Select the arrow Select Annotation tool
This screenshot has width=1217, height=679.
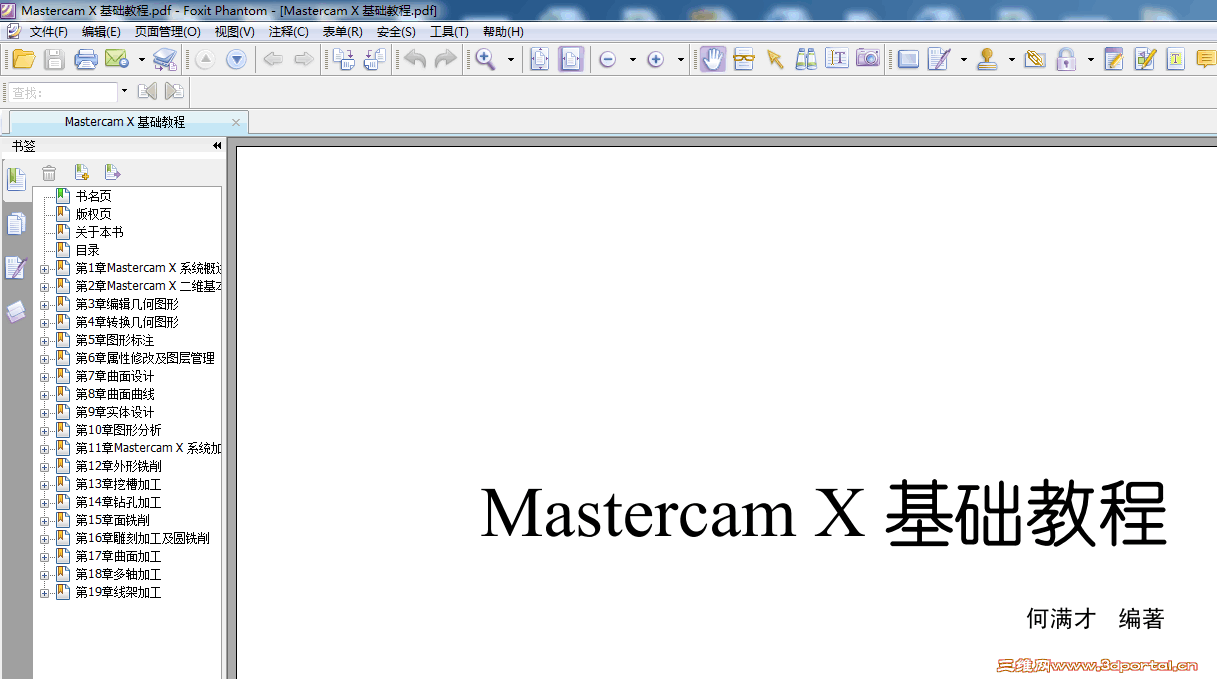[x=775, y=60]
